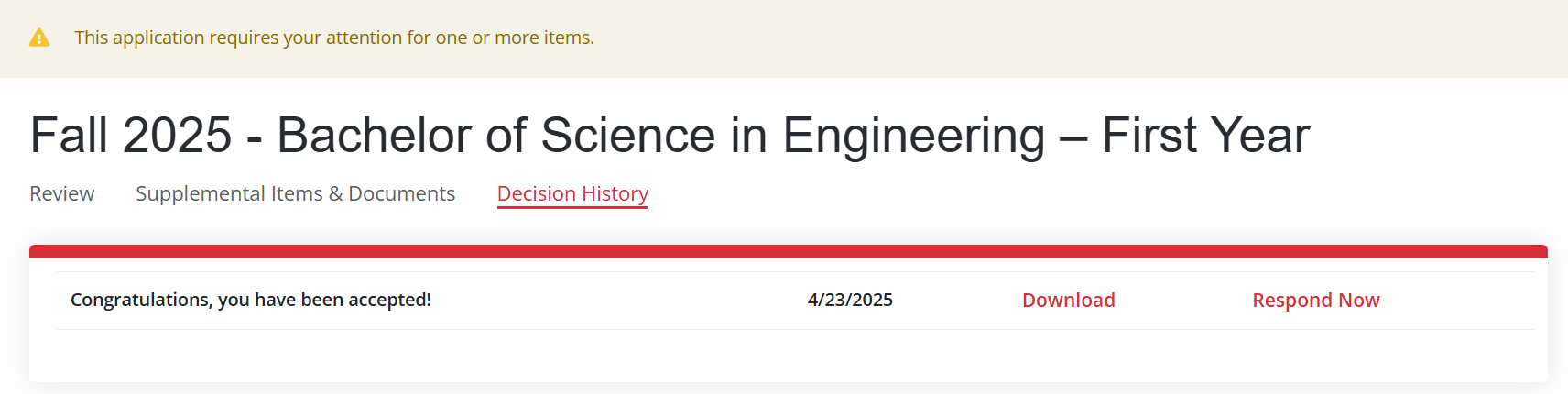
Task: Click the red bar atop decision card
Action: point(789,251)
